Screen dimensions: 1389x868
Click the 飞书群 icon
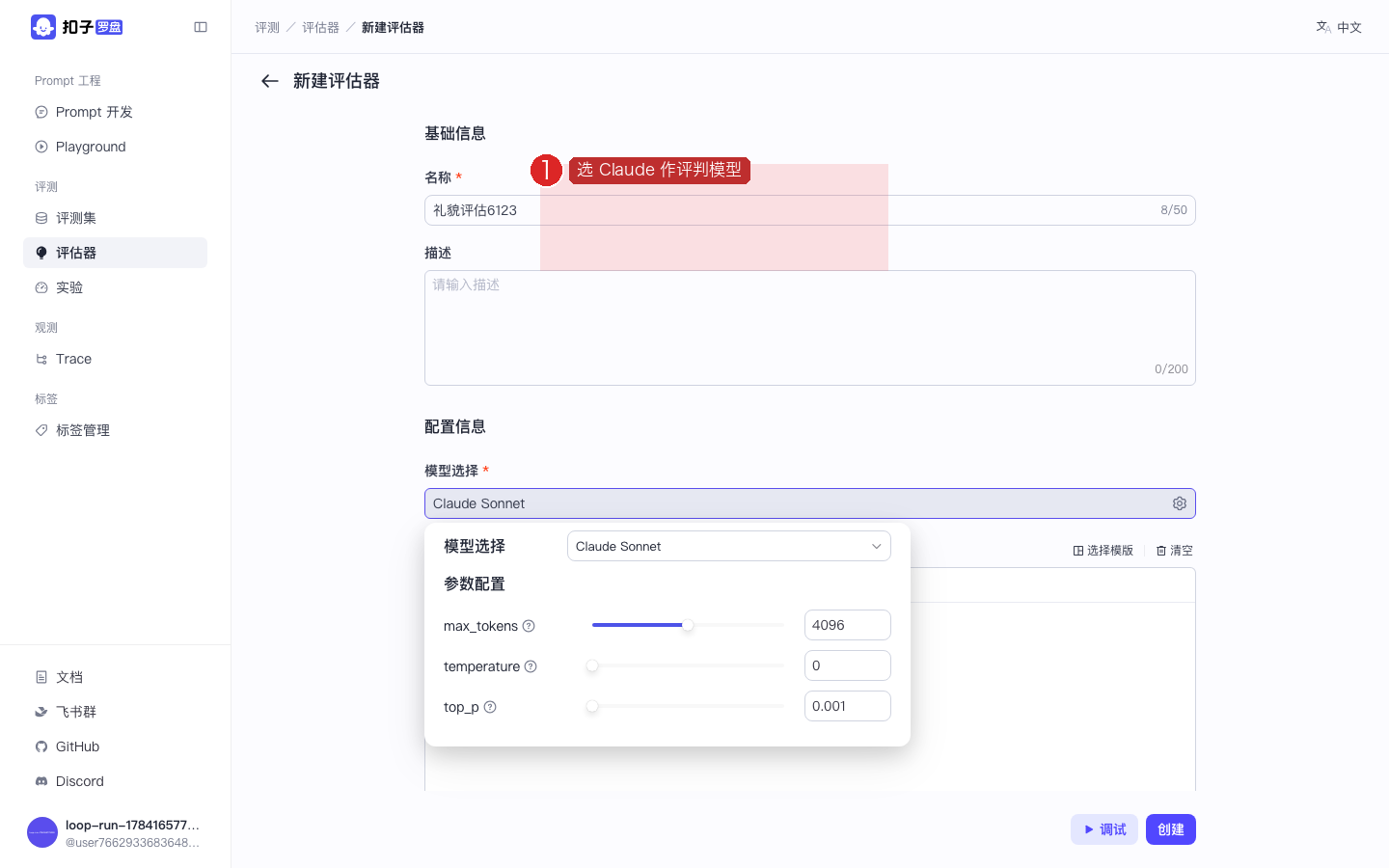(41, 712)
